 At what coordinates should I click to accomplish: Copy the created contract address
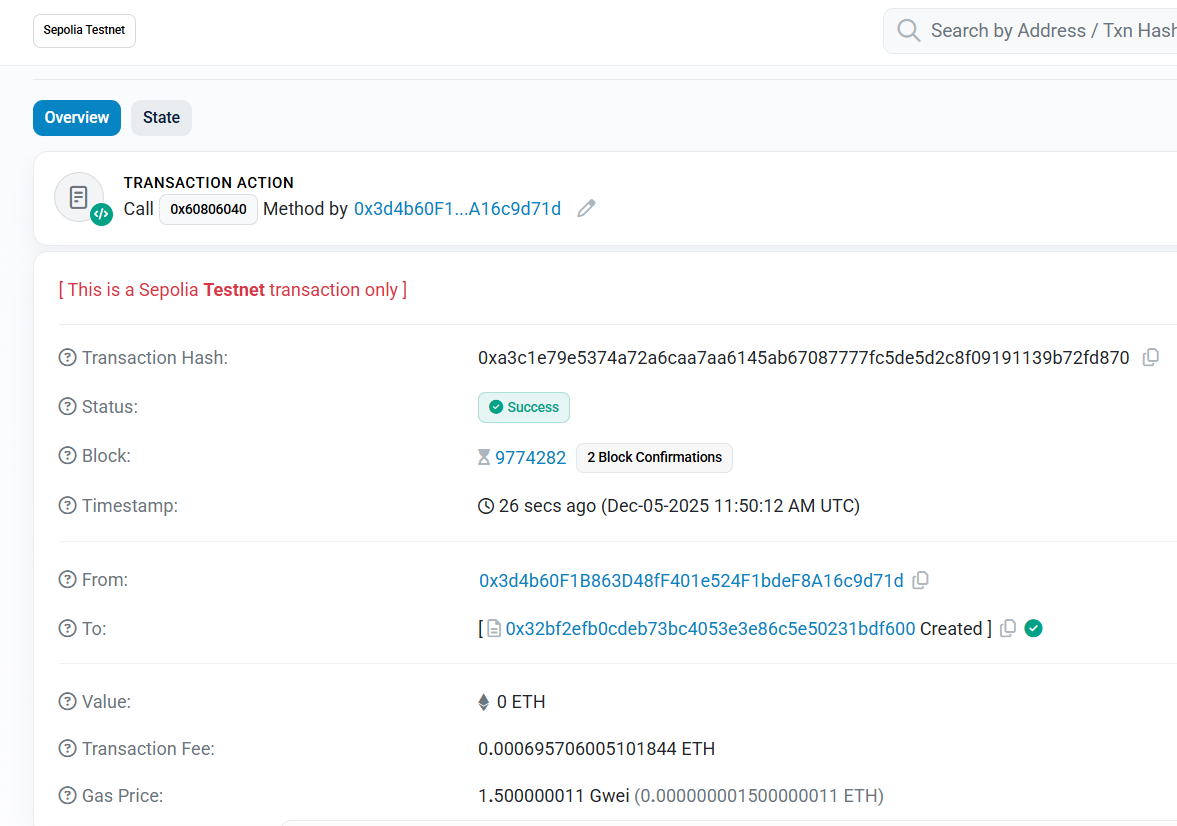1008,628
